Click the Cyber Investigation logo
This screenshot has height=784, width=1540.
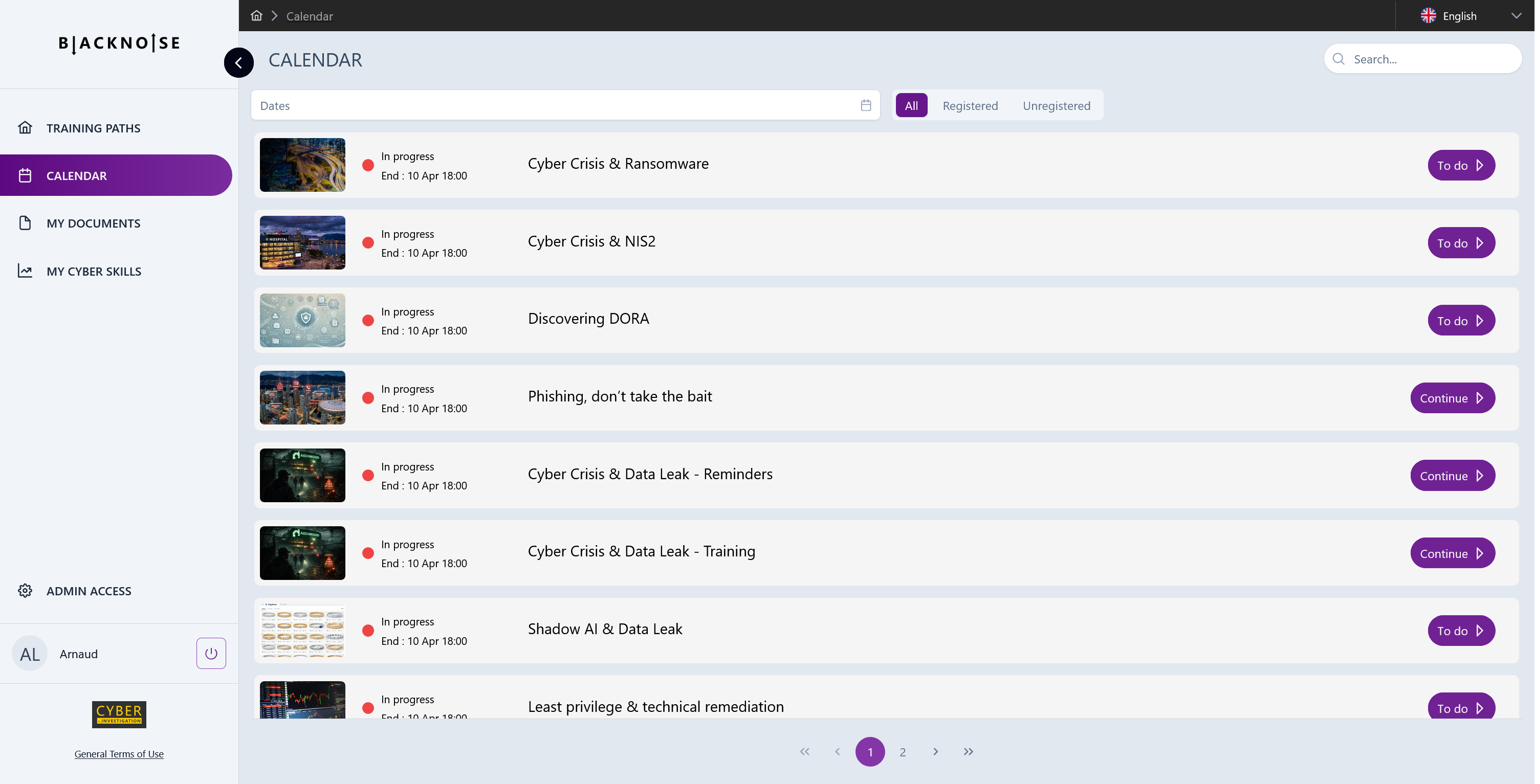[119, 714]
